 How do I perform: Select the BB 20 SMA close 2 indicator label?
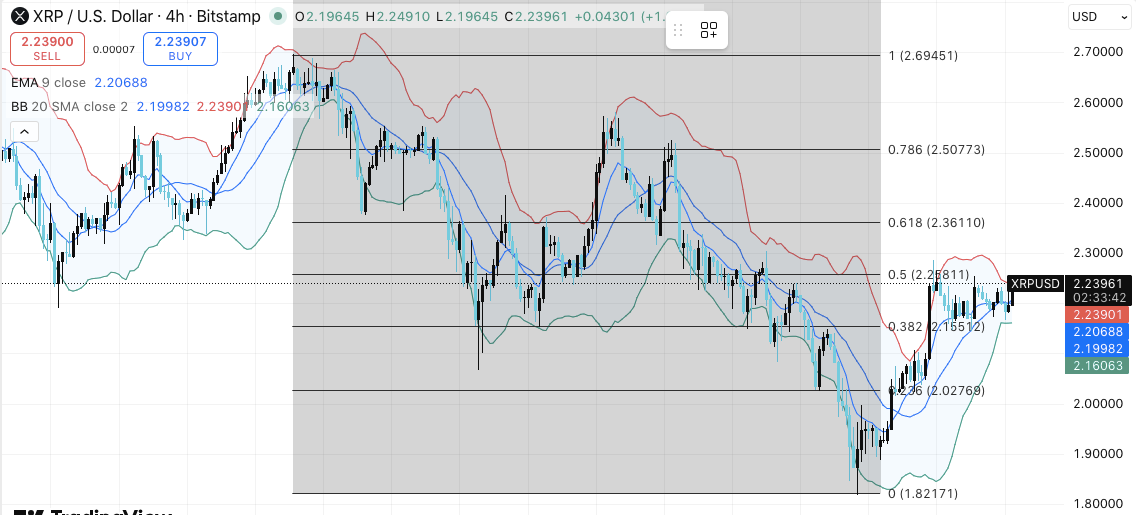[70, 107]
